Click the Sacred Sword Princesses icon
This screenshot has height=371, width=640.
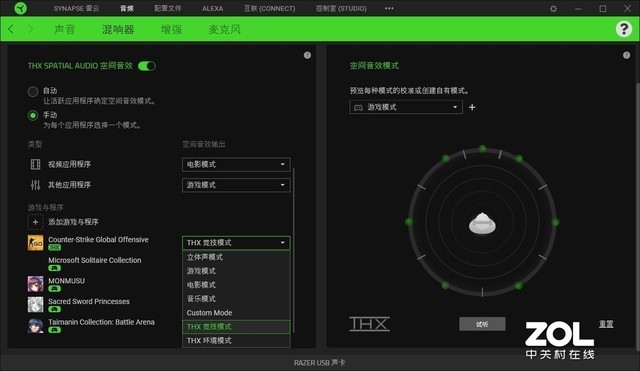pyautogui.click(x=36, y=304)
